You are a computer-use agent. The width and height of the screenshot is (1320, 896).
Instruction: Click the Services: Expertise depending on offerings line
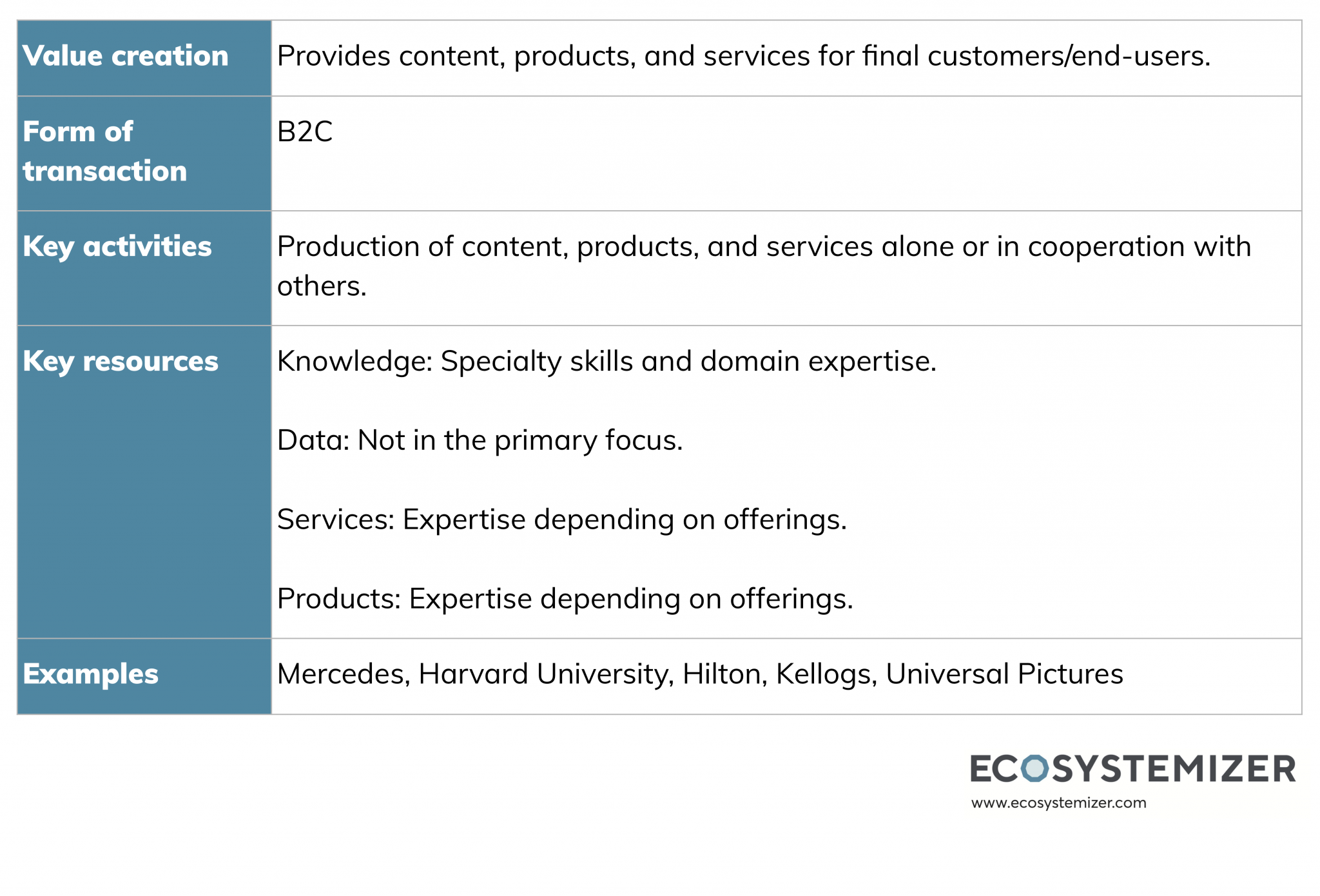(562, 520)
